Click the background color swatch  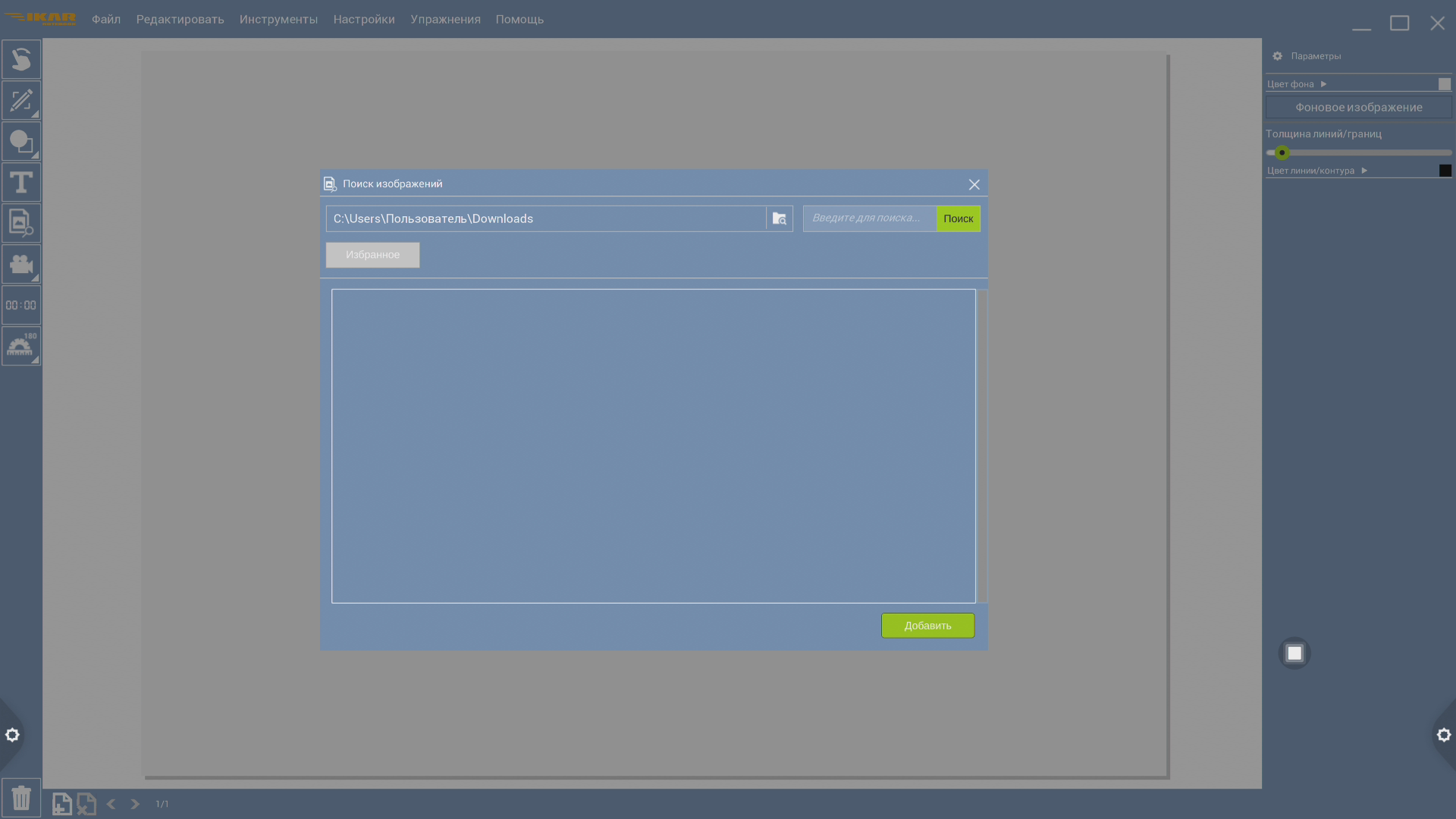(x=1445, y=84)
